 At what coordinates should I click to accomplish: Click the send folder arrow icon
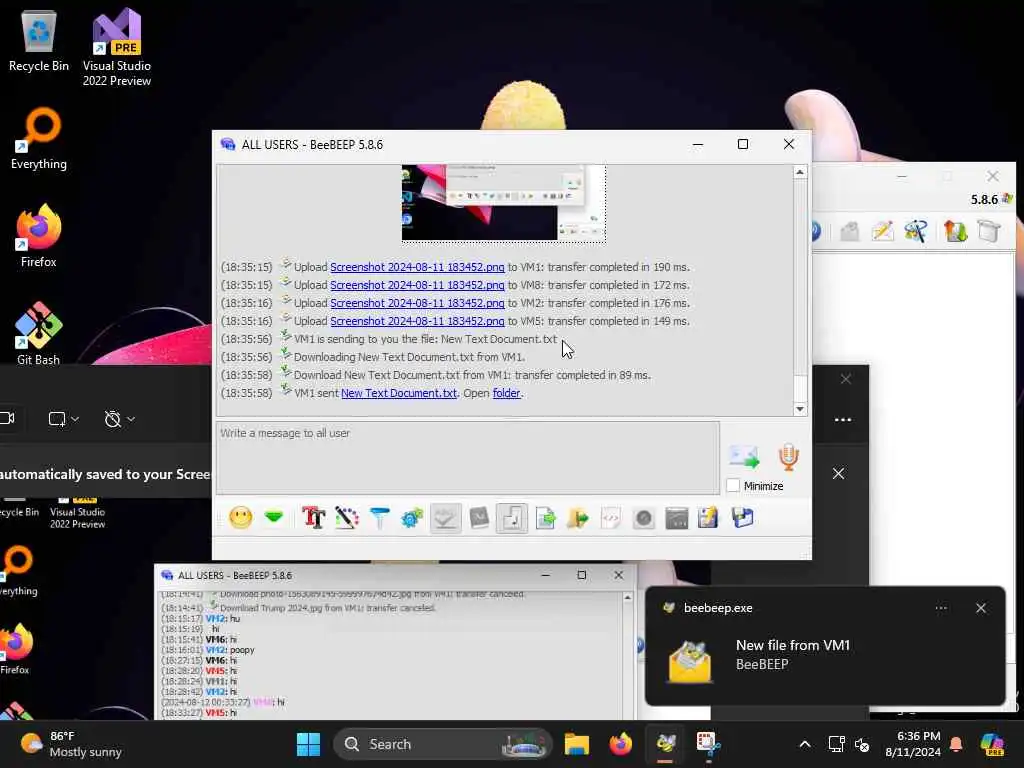click(x=578, y=519)
